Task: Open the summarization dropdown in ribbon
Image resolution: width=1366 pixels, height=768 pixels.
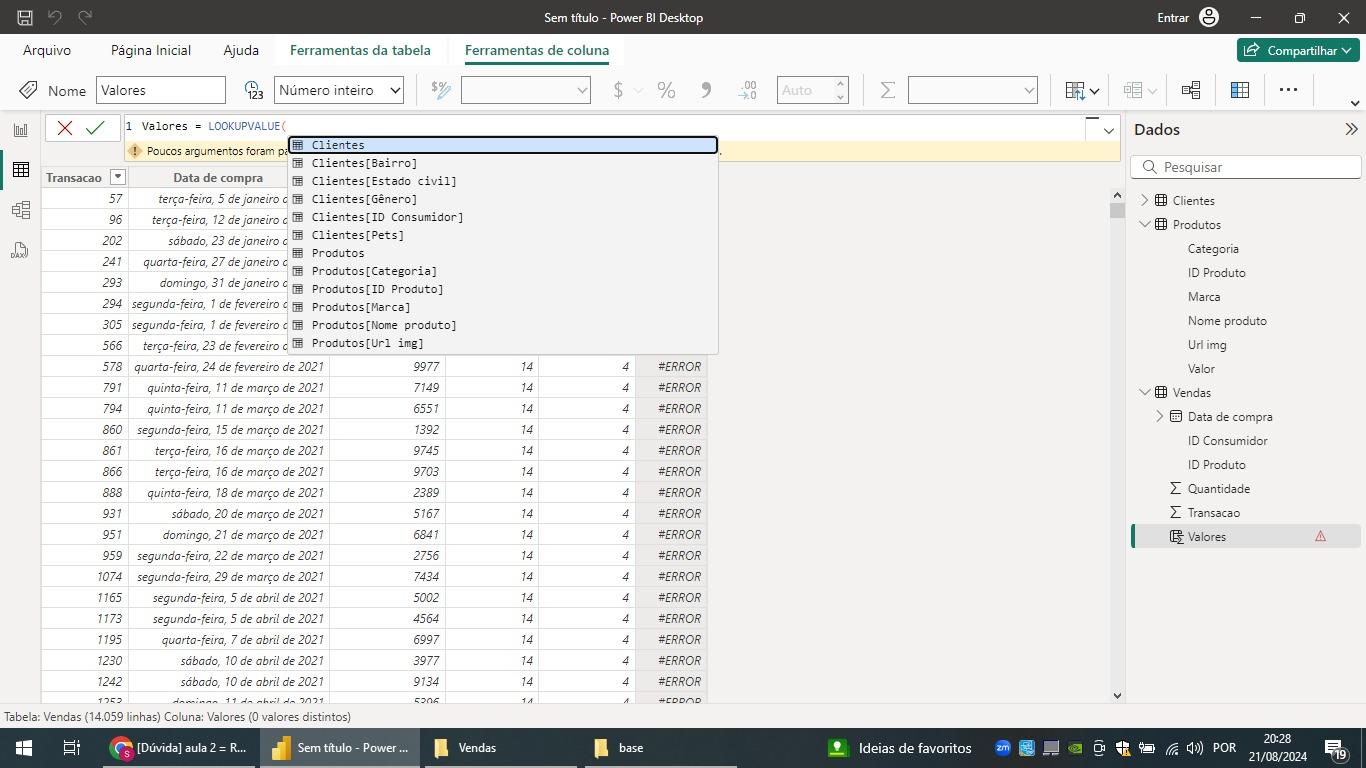Action: point(972,90)
